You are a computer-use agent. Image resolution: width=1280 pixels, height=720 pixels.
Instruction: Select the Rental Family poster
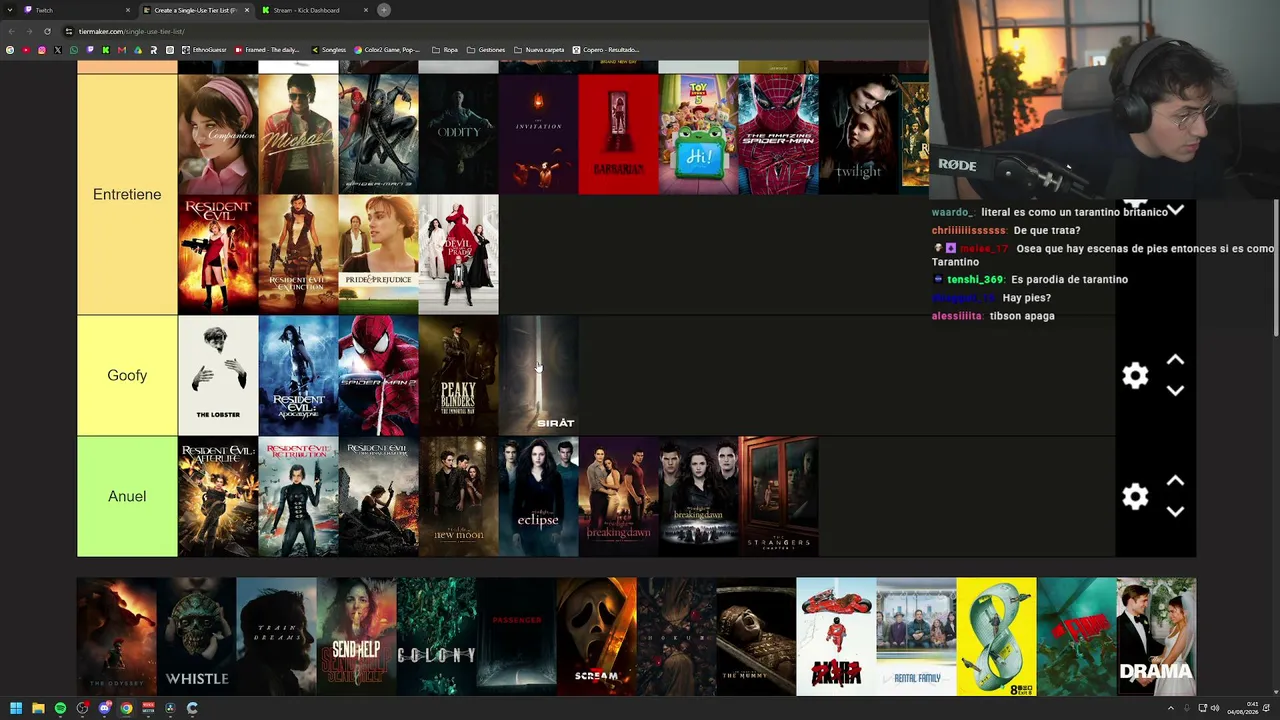[916, 637]
